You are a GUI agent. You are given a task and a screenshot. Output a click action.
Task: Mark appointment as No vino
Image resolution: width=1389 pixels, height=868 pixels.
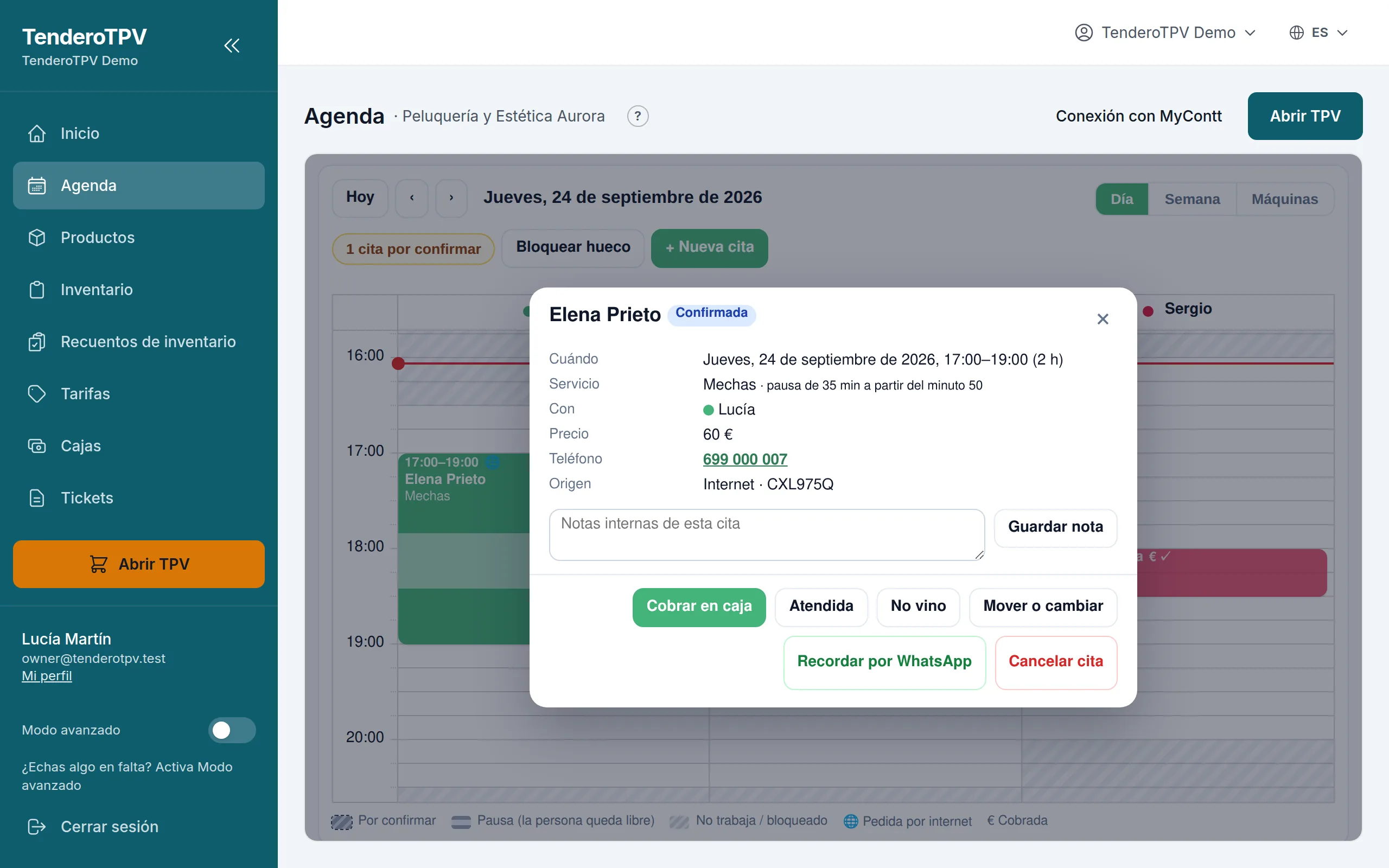[918, 607]
